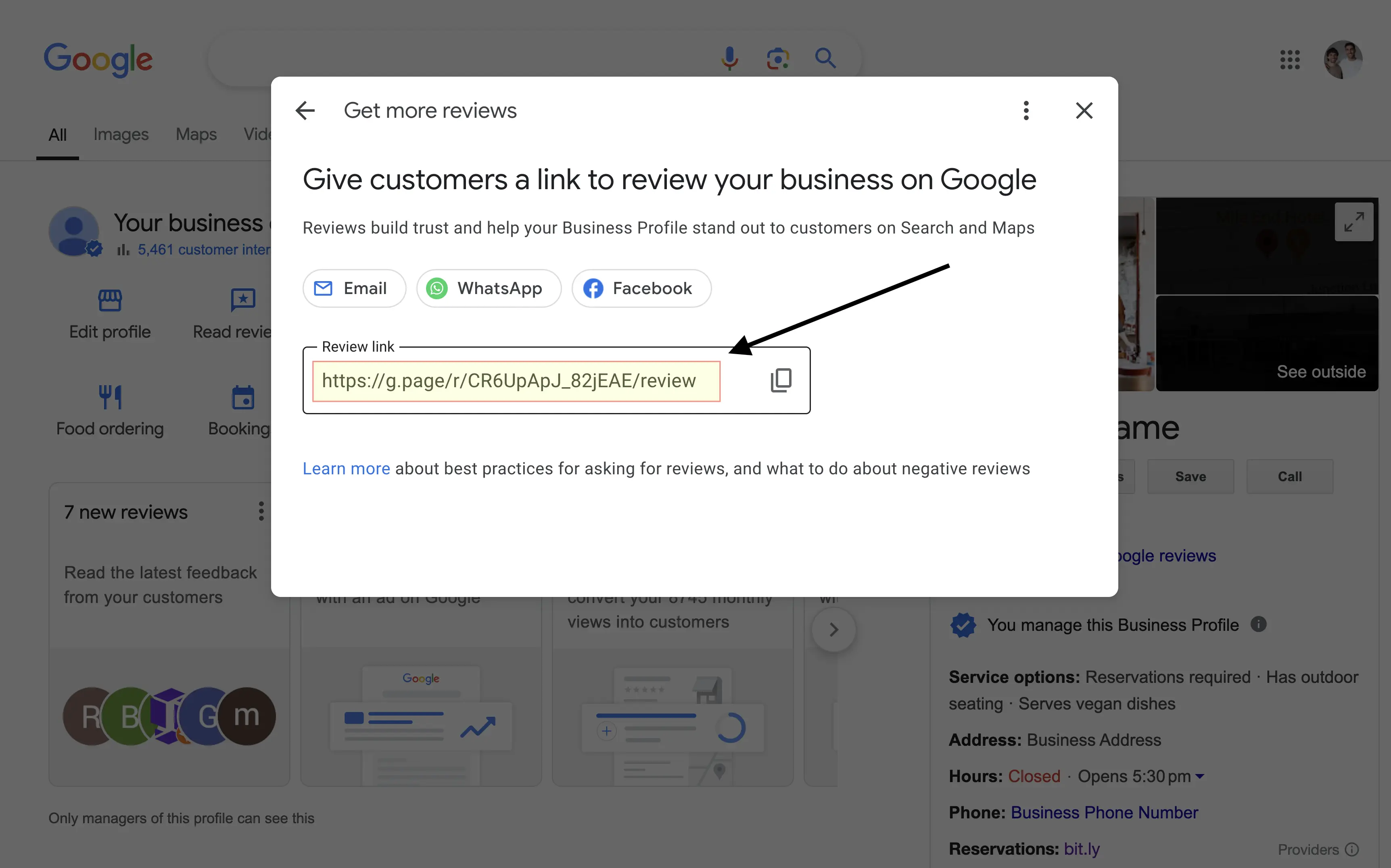This screenshot has width=1391, height=868.
Task: Switch to the Maps tab
Action: (x=196, y=134)
